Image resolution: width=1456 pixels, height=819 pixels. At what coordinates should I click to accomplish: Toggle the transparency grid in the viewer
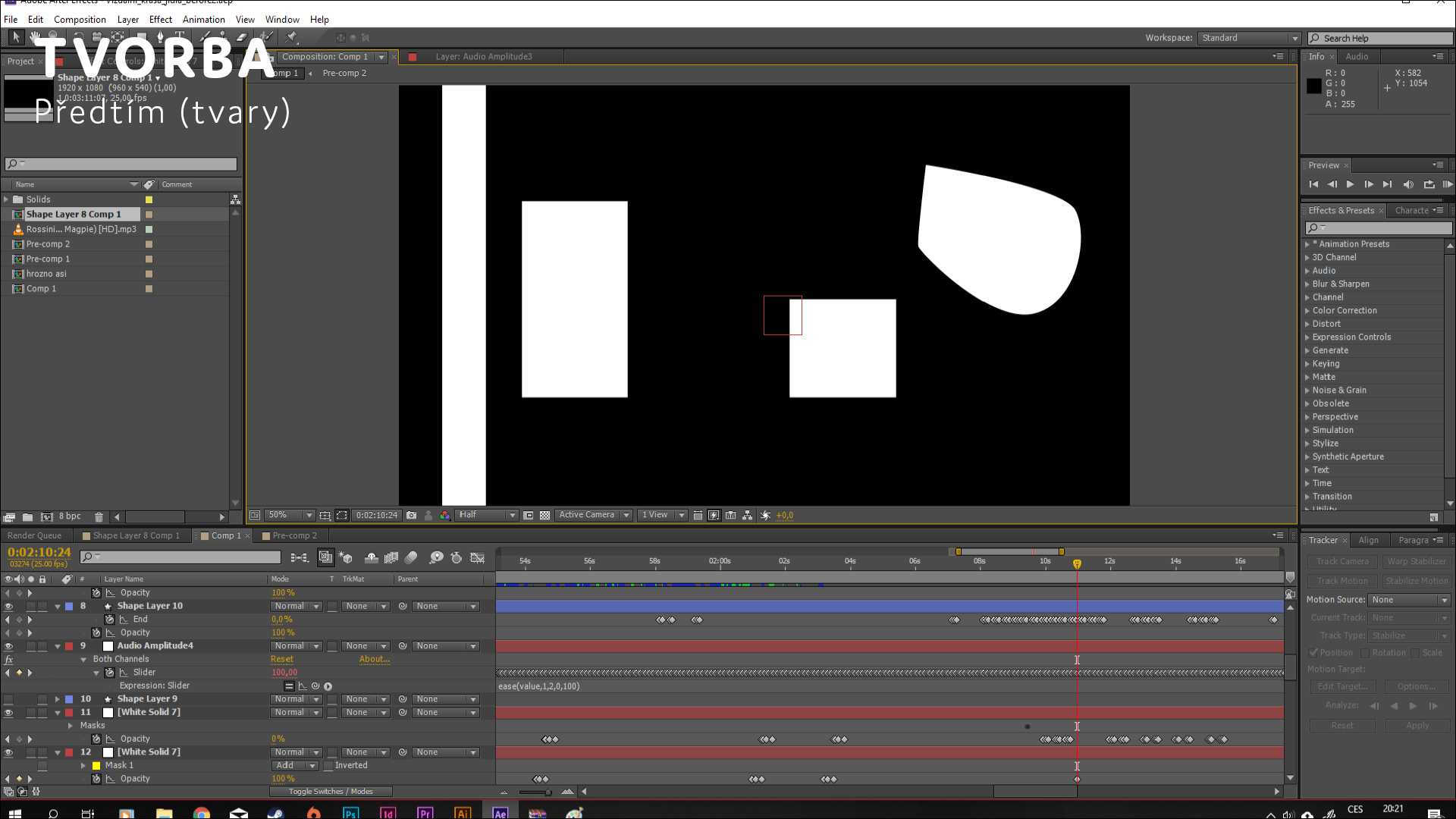pyautogui.click(x=544, y=516)
